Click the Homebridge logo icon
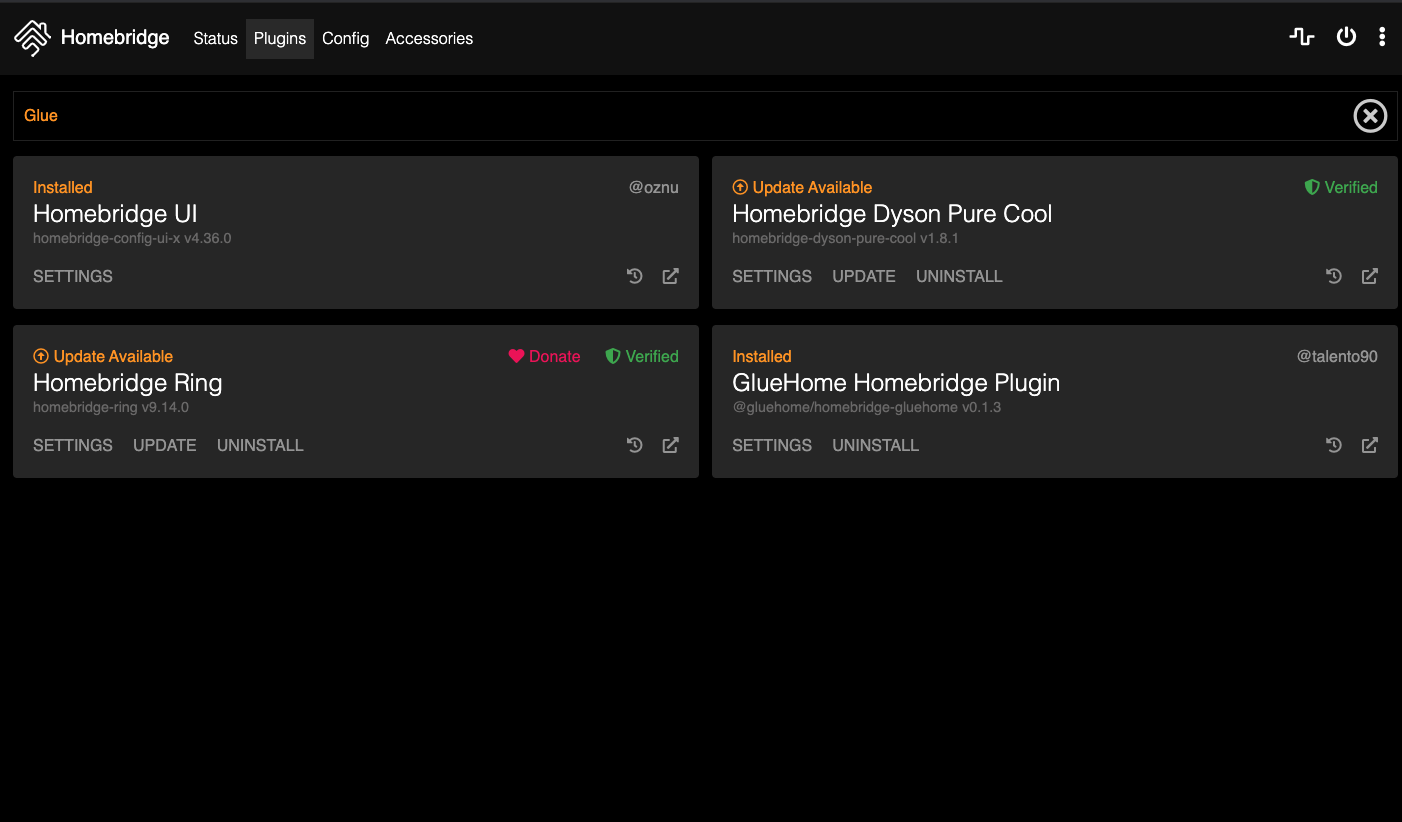Screen dimensions: 1402x822 click(x=32, y=38)
